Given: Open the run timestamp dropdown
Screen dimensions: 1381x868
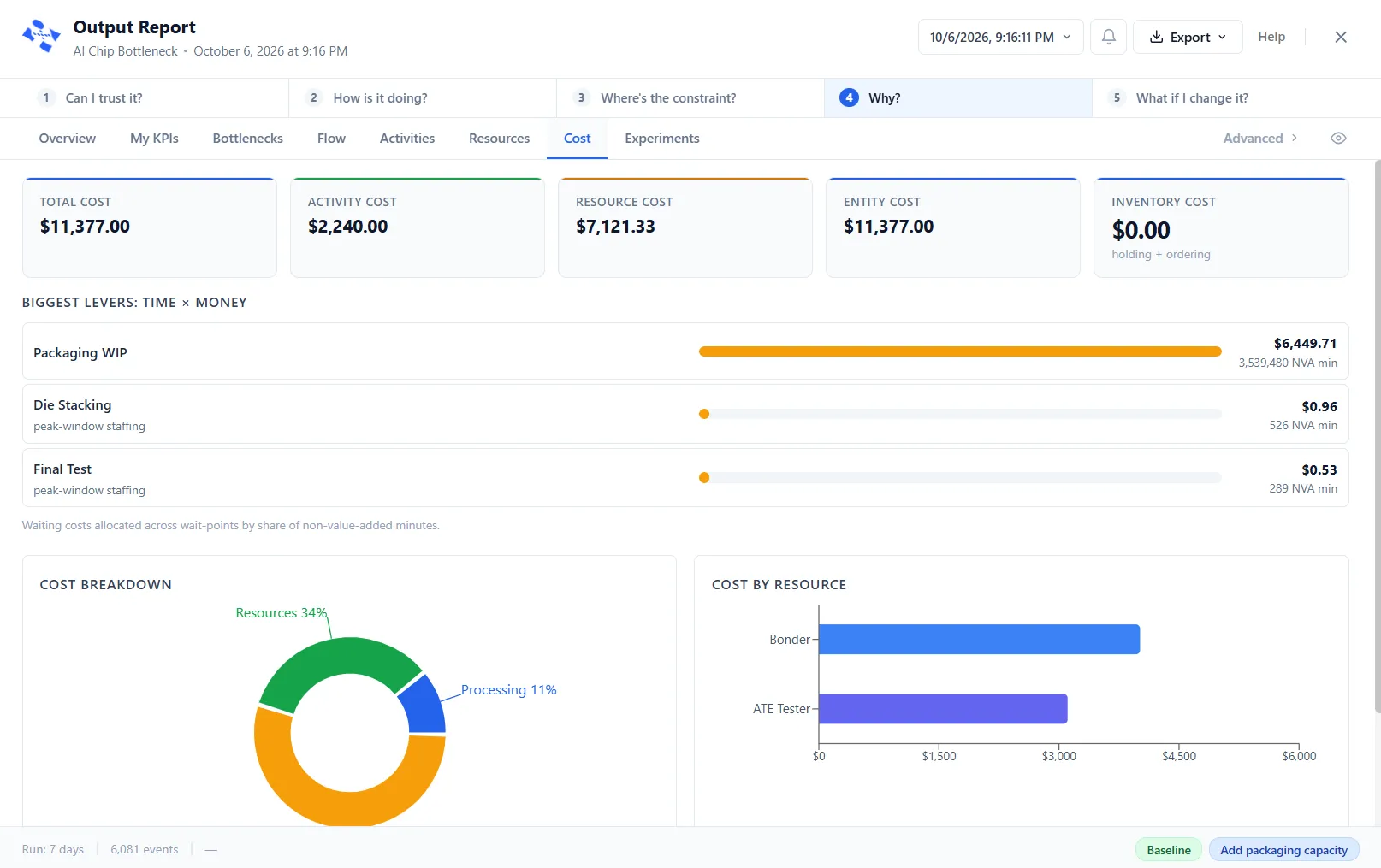Looking at the screenshot, I should click(1000, 37).
